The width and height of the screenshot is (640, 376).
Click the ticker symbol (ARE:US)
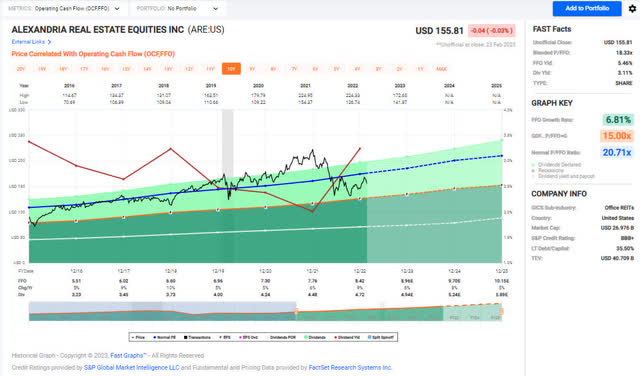click(x=206, y=29)
